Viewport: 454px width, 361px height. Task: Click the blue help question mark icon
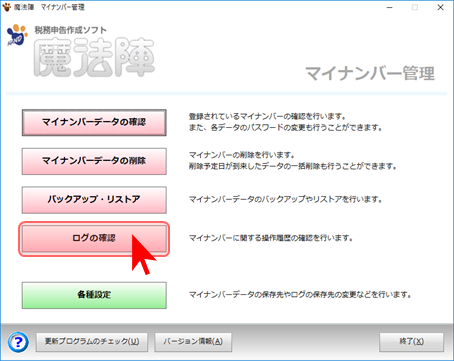[x=18, y=342]
